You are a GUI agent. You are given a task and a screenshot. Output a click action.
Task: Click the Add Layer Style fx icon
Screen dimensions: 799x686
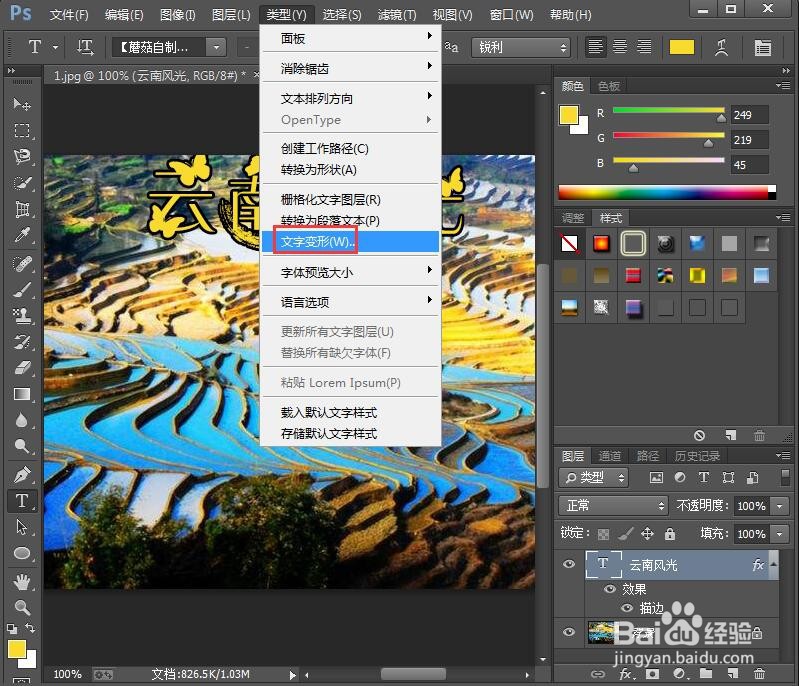[626, 674]
